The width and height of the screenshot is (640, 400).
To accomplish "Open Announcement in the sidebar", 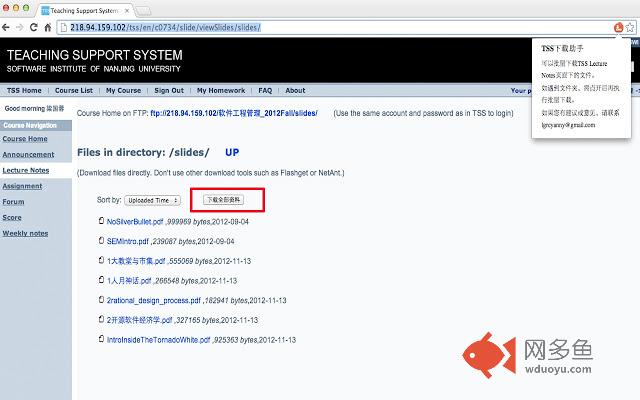I will [28, 155].
